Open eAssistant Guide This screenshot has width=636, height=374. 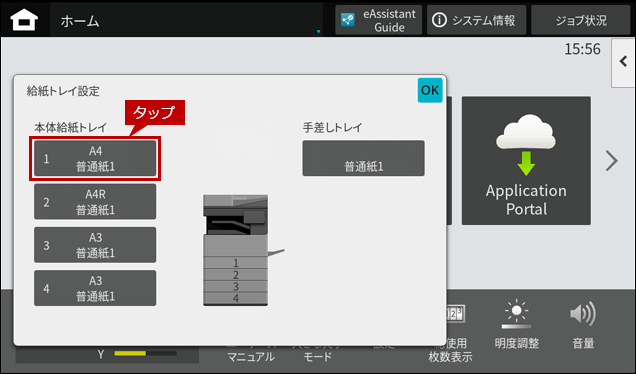point(378,20)
